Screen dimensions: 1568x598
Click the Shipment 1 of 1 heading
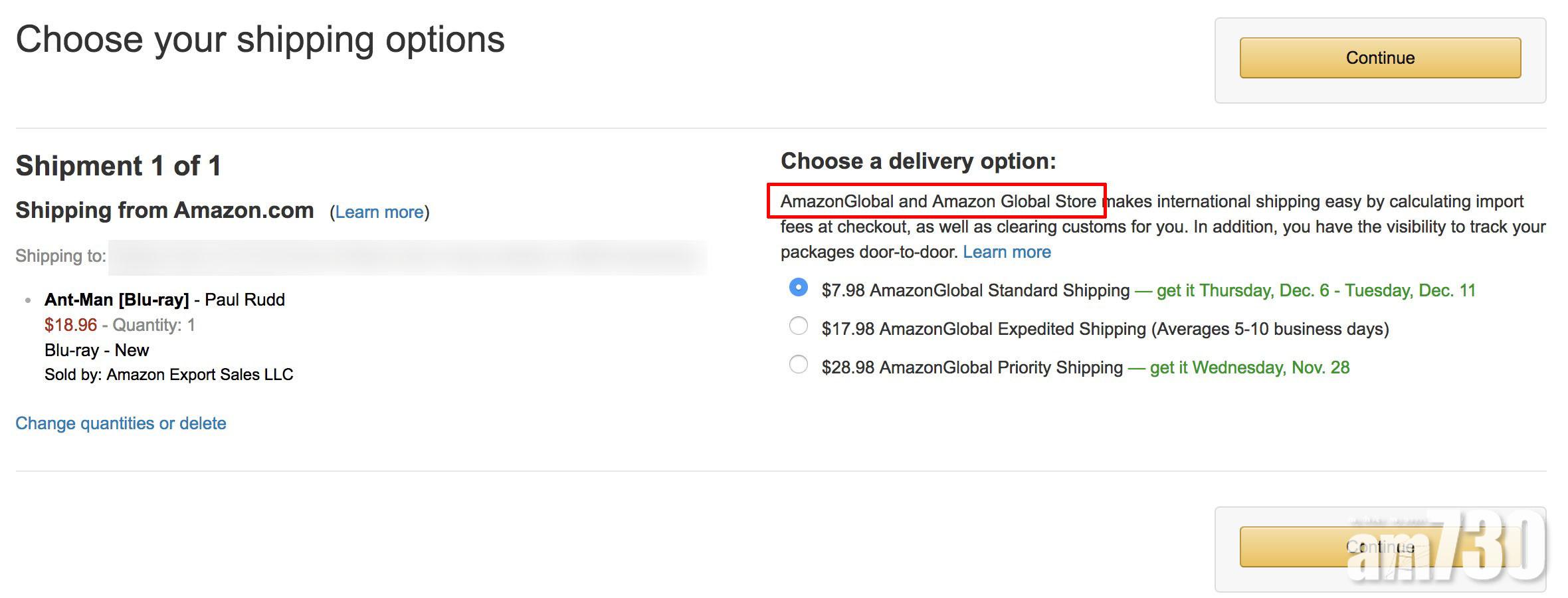tap(118, 165)
